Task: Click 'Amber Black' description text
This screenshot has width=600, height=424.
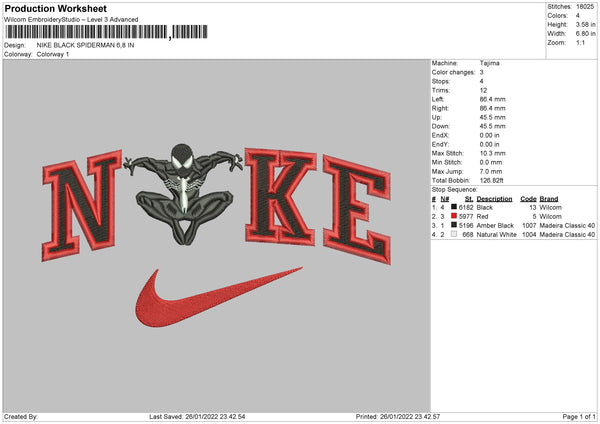Action: 495,225
